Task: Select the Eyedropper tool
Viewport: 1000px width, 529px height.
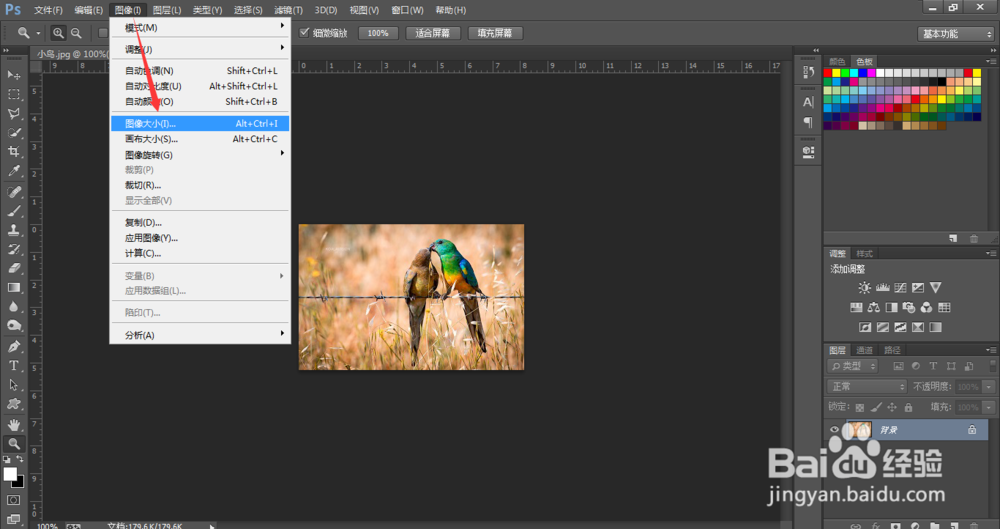Action: click(13, 171)
